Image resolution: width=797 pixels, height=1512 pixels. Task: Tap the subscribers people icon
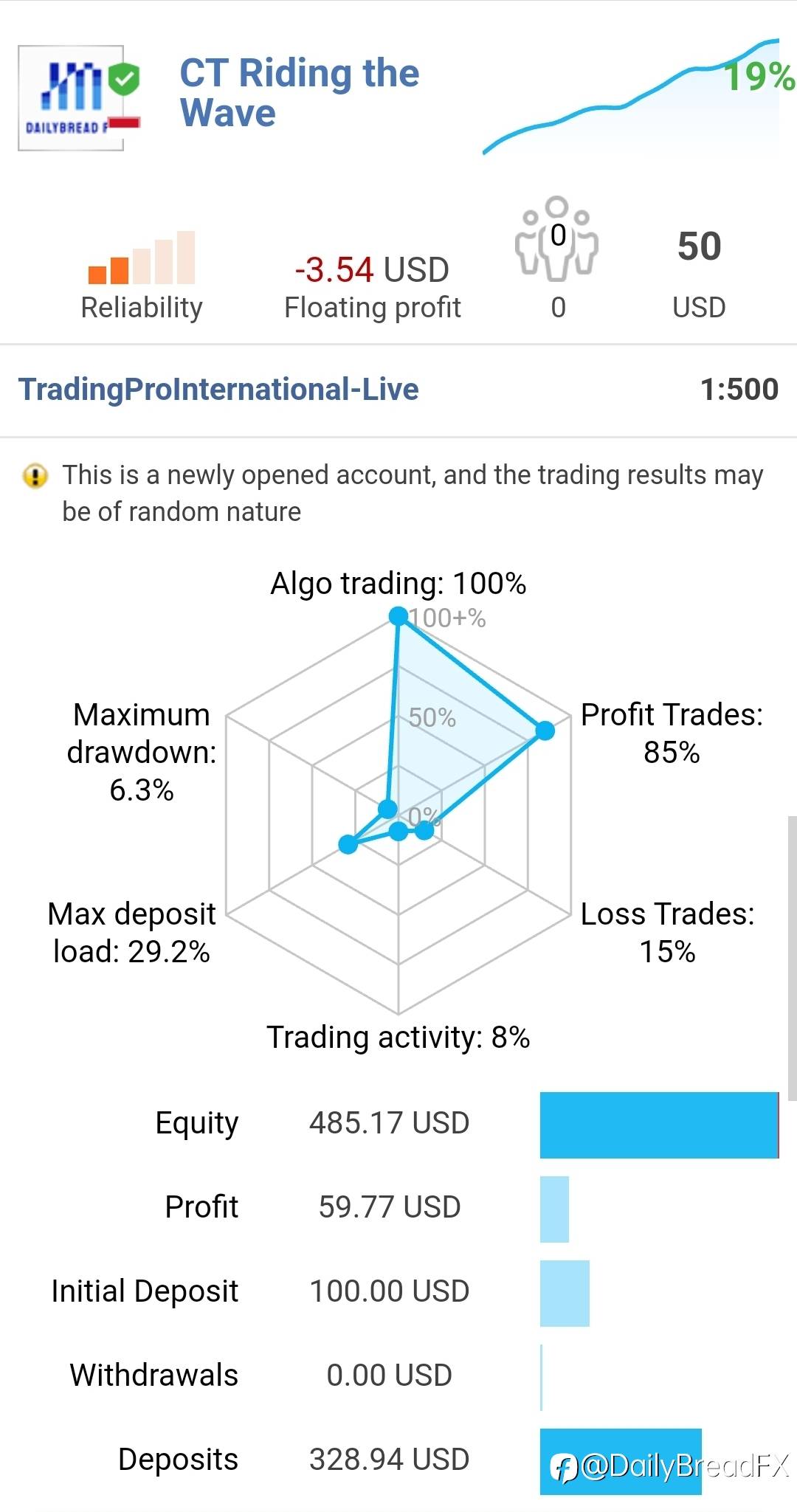[x=557, y=238]
